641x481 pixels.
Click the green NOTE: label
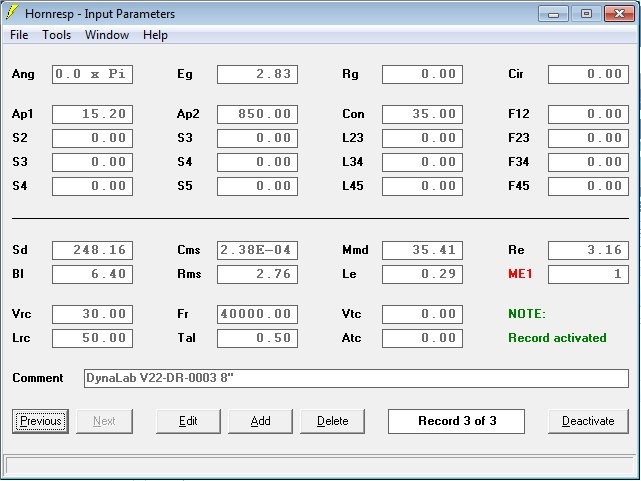point(527,314)
